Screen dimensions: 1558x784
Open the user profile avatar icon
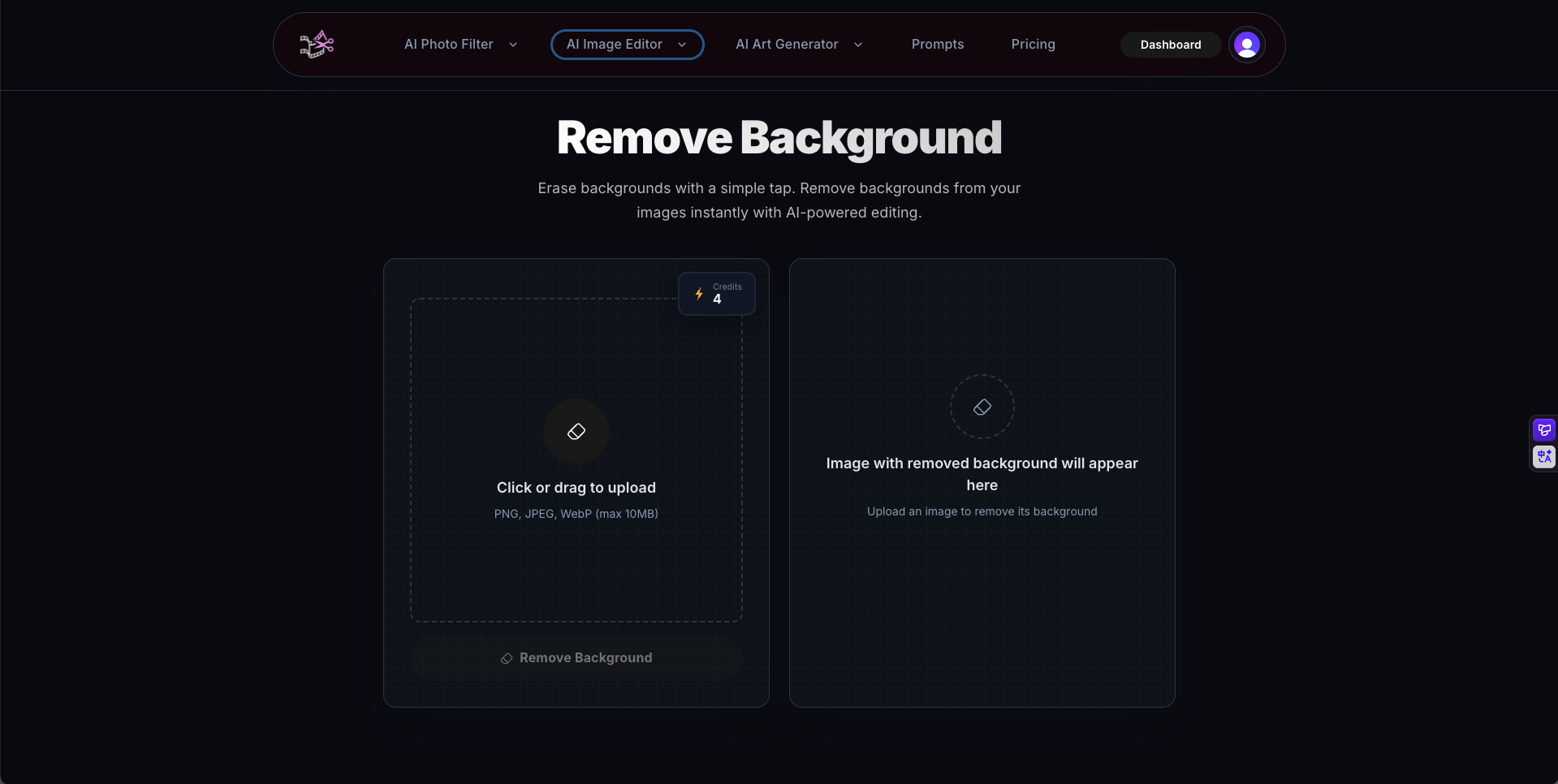[1245, 45]
